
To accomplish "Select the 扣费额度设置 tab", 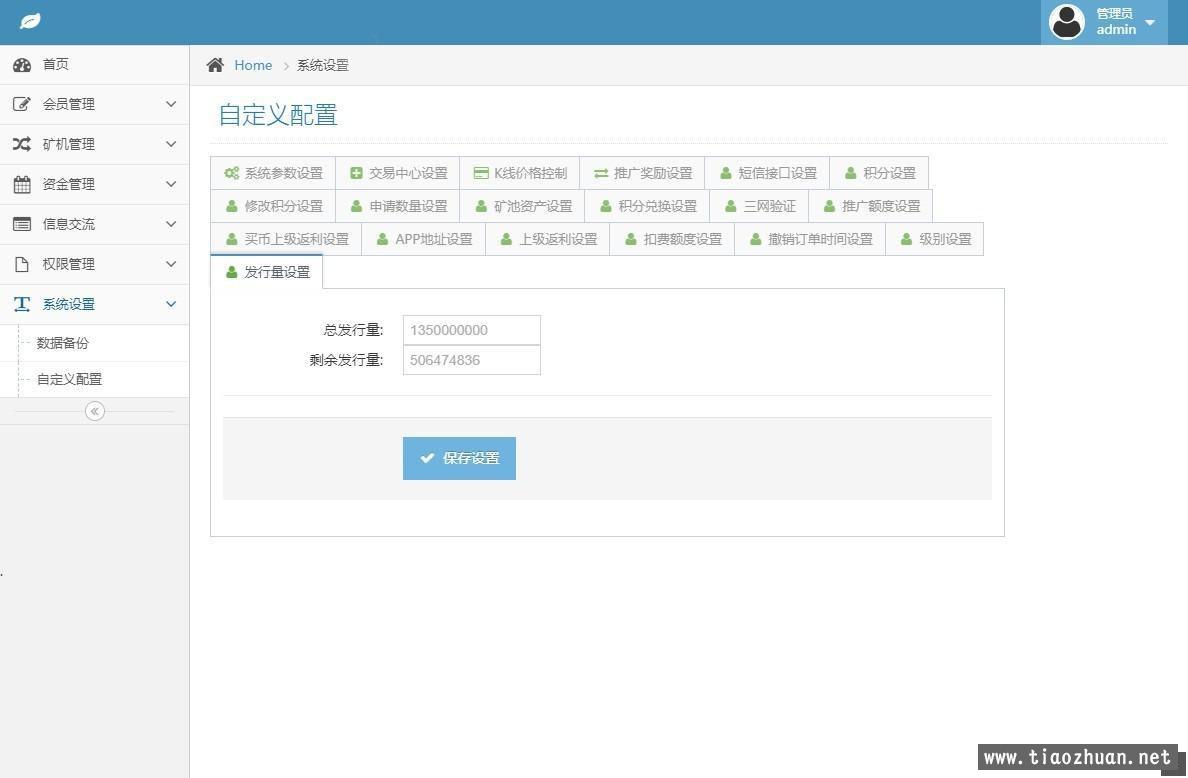I will coord(672,239).
